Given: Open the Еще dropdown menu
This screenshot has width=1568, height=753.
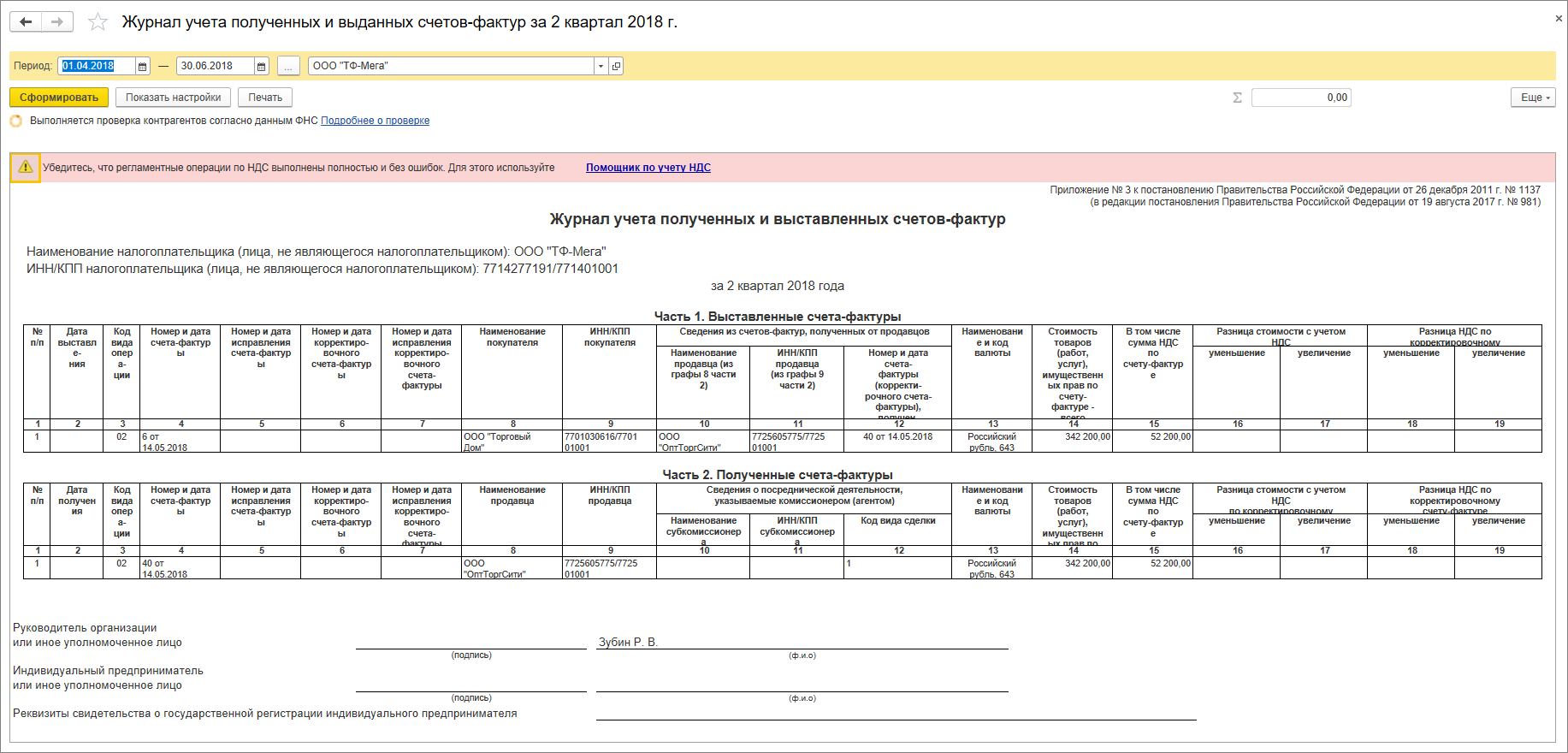Looking at the screenshot, I should [1533, 98].
